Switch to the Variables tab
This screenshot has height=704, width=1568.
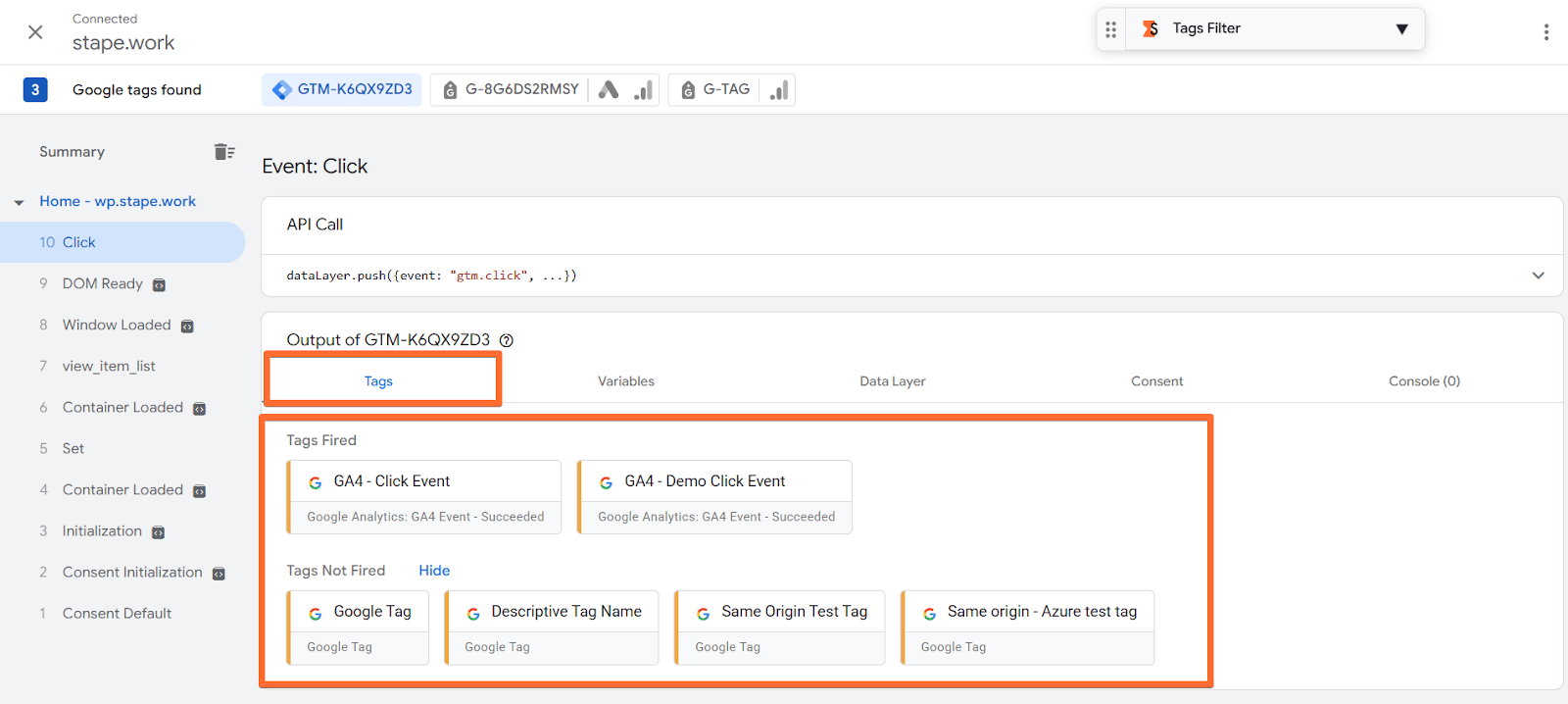(x=626, y=381)
